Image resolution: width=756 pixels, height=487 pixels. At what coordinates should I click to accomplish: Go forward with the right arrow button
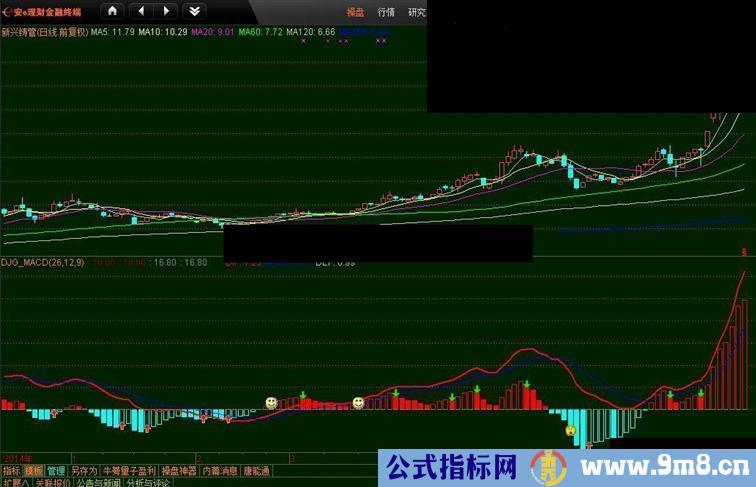[x=166, y=11]
